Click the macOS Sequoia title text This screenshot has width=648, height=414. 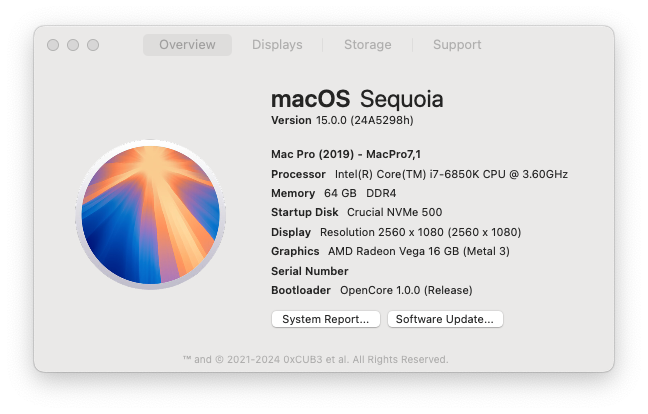click(x=357, y=99)
